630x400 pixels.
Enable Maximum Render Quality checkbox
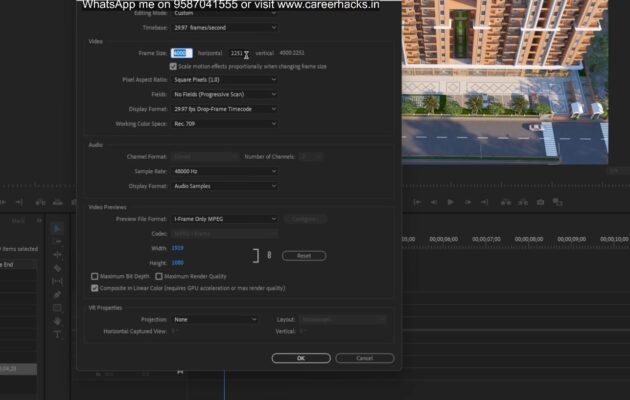click(x=159, y=276)
